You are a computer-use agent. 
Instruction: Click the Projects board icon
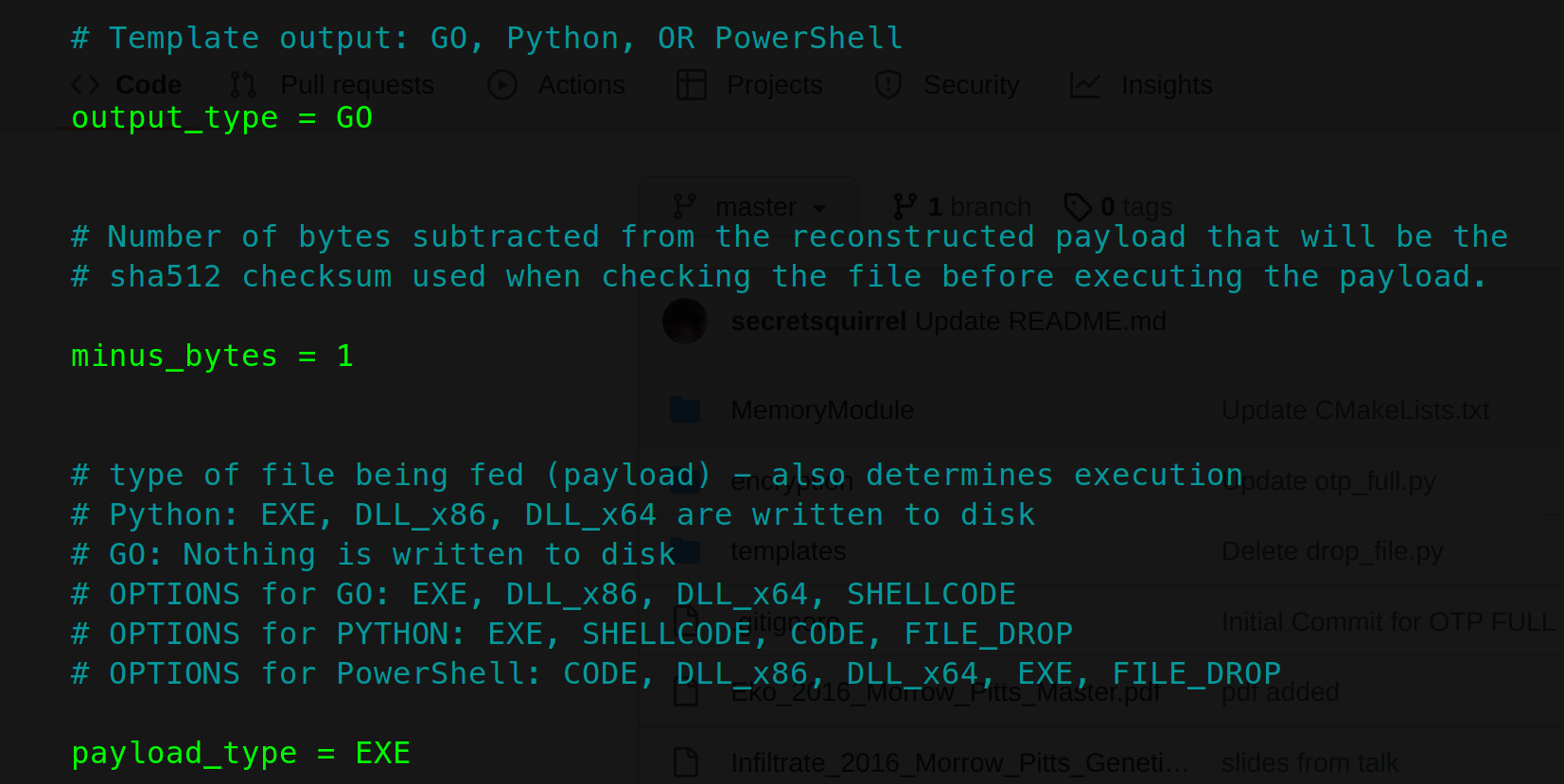coord(692,85)
